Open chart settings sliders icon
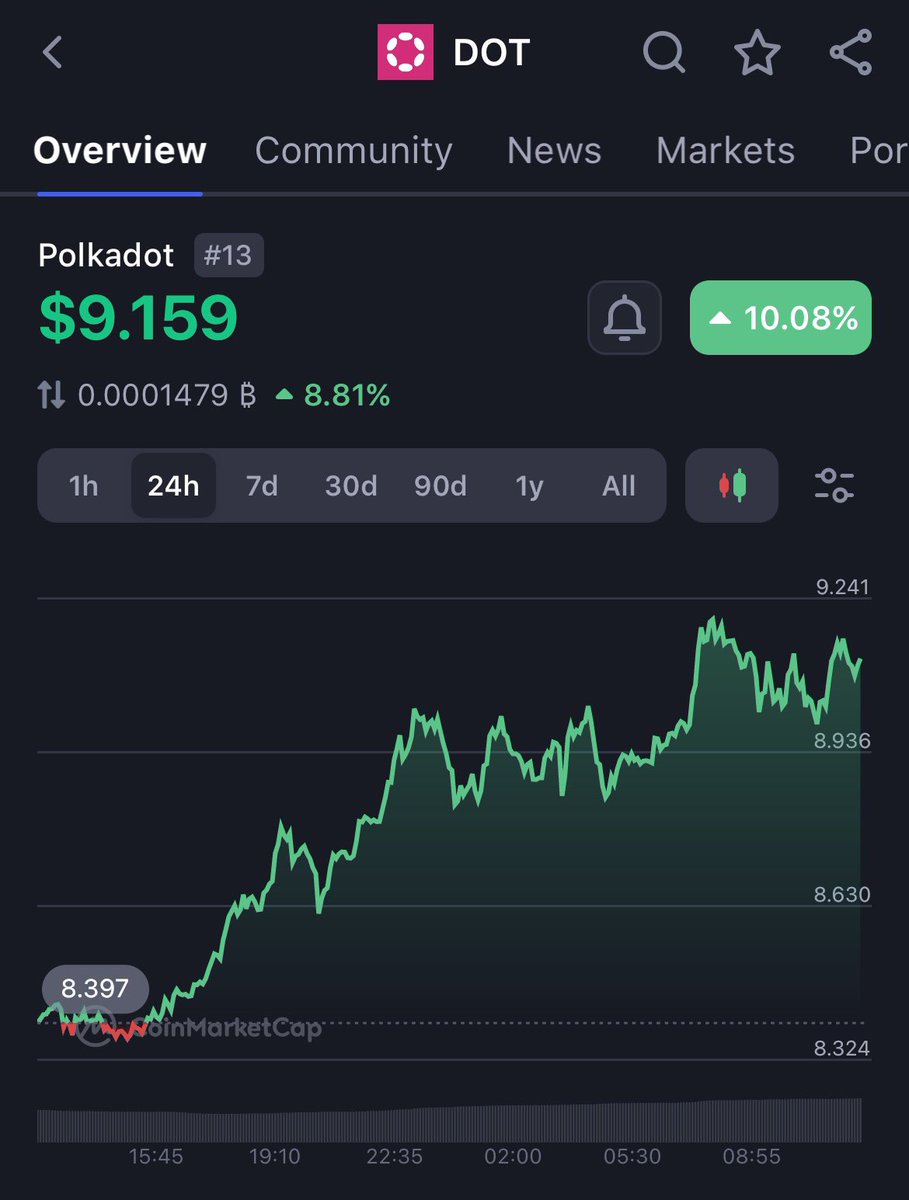This screenshot has height=1200, width=909. tap(834, 486)
